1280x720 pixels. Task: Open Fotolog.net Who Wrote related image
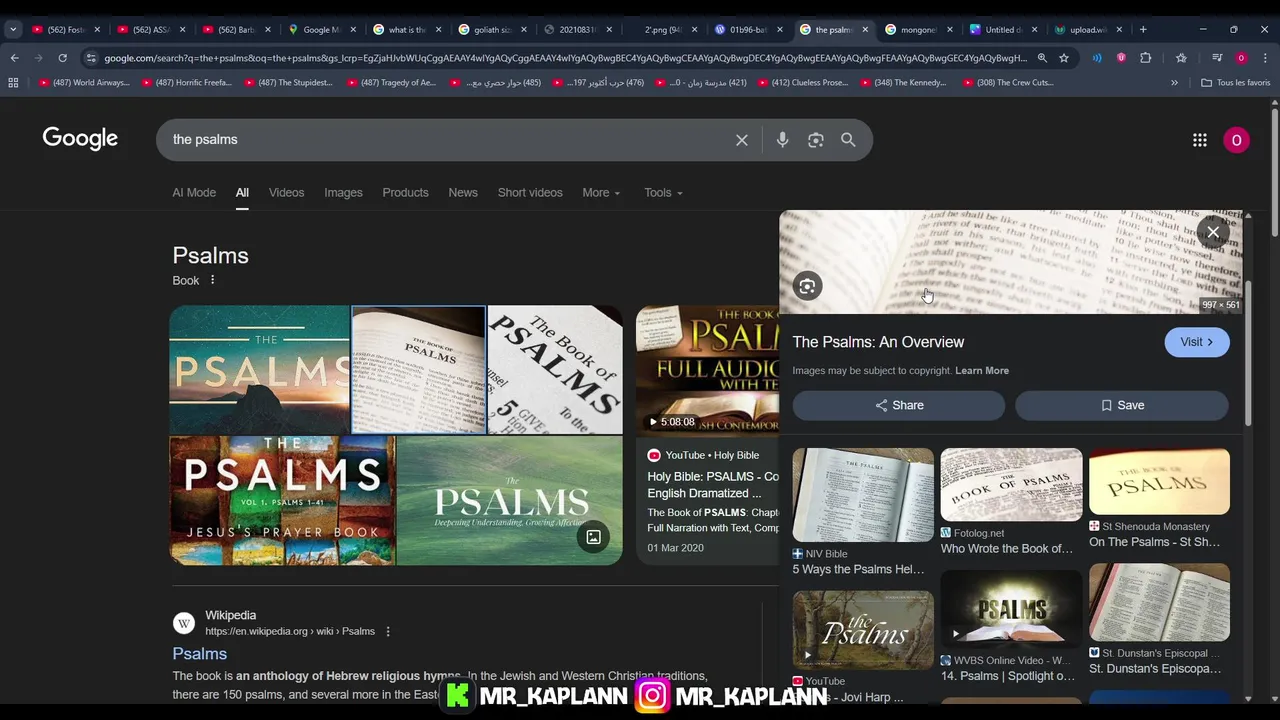click(1011, 484)
